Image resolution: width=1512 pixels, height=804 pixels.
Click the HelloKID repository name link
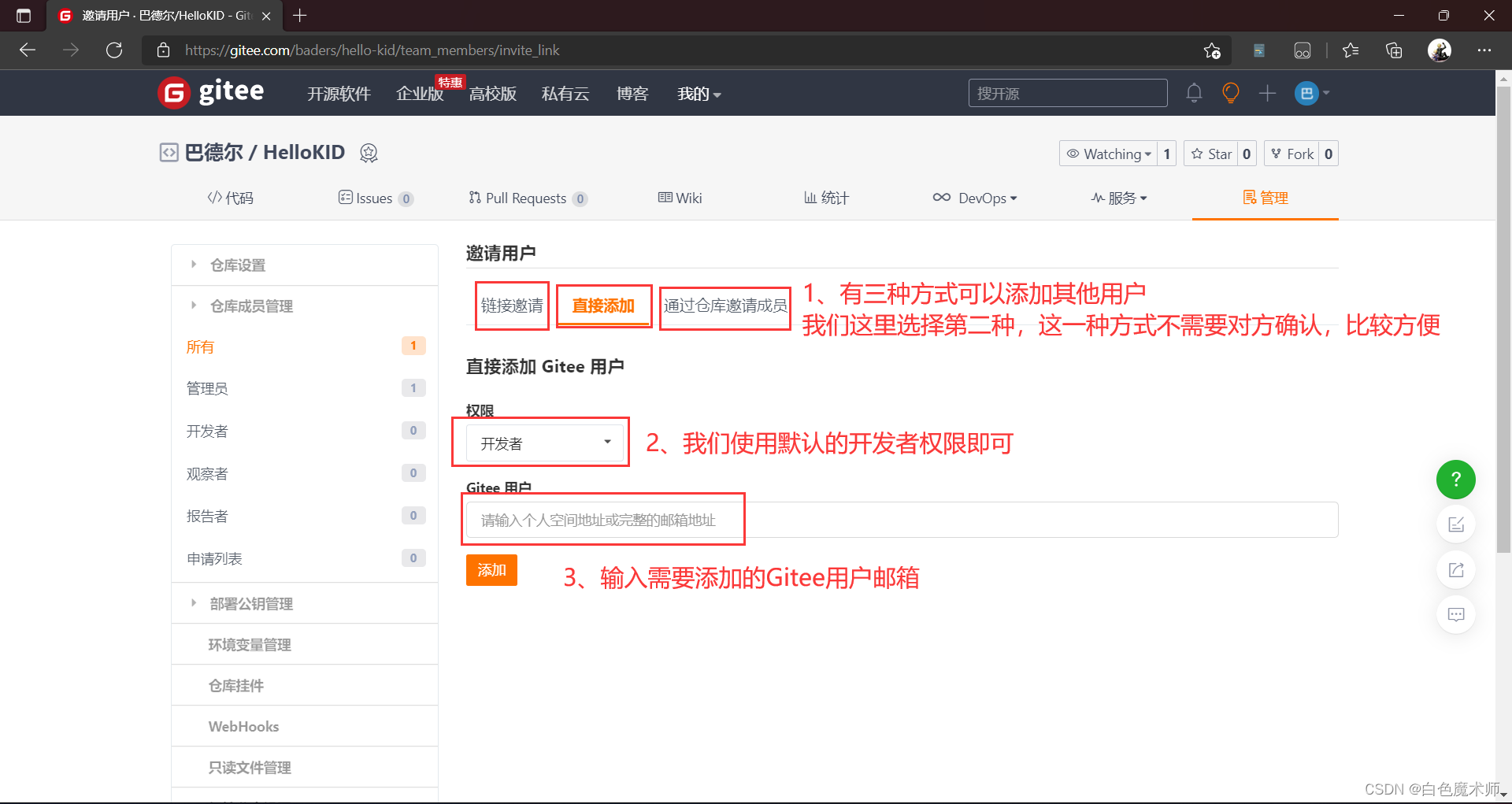(x=304, y=153)
